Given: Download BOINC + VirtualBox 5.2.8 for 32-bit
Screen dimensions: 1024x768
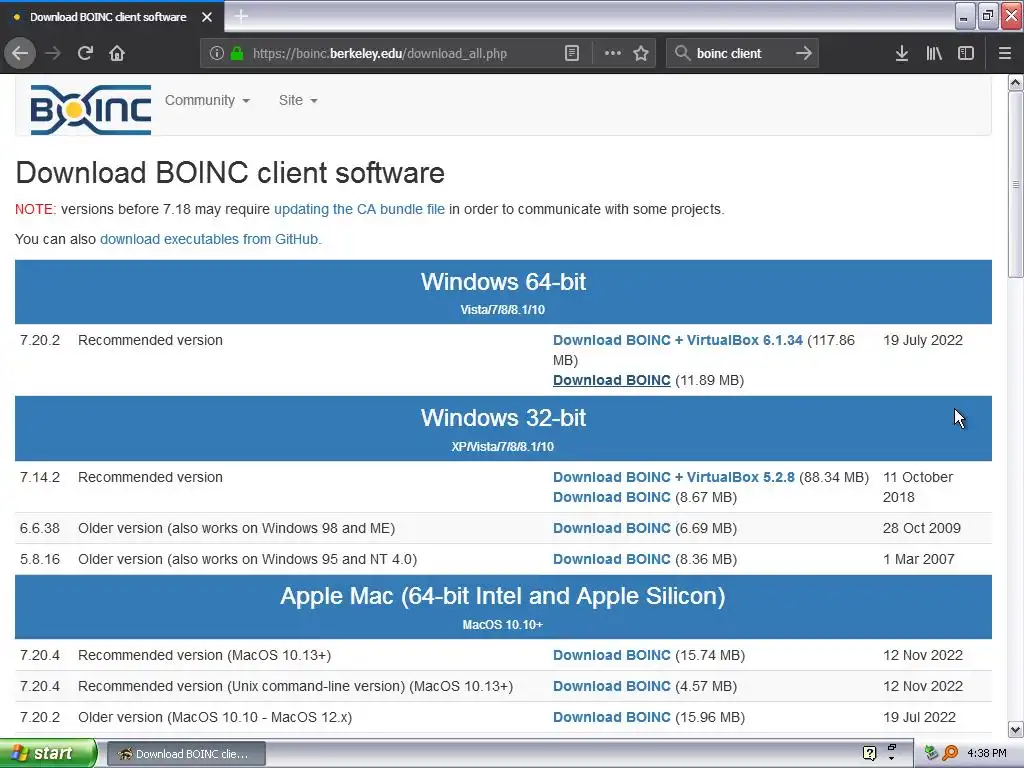Looking at the screenshot, I should 674,477.
